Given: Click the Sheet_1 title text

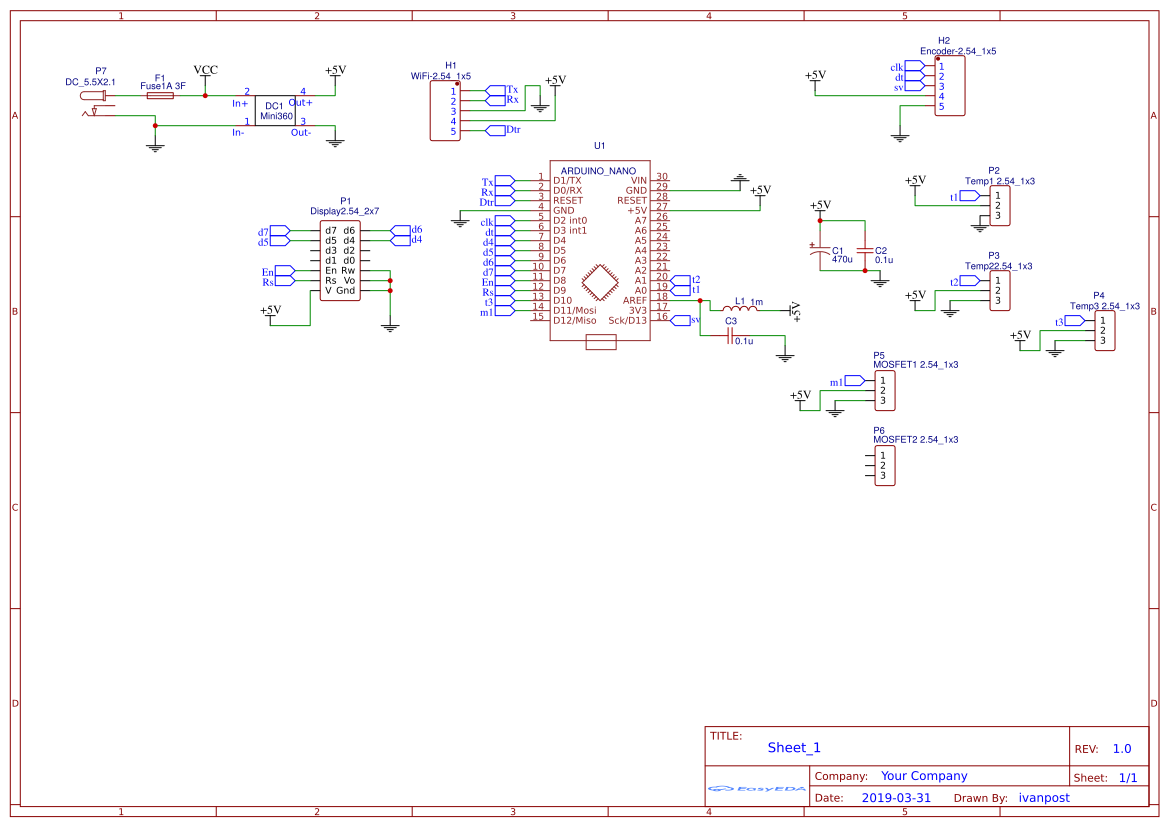Looking at the screenshot, I should (794, 747).
